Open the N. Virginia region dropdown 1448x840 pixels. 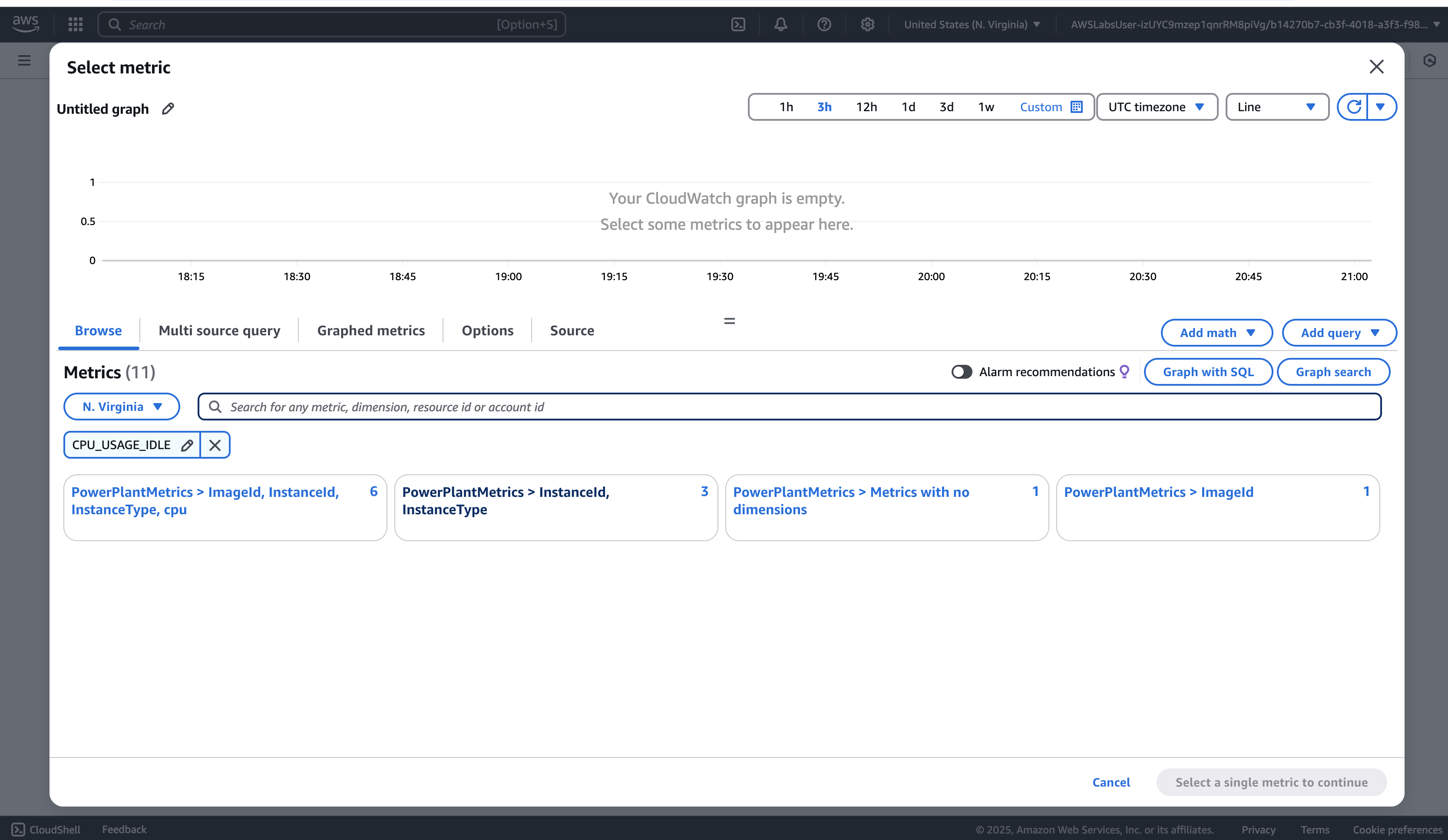point(122,407)
